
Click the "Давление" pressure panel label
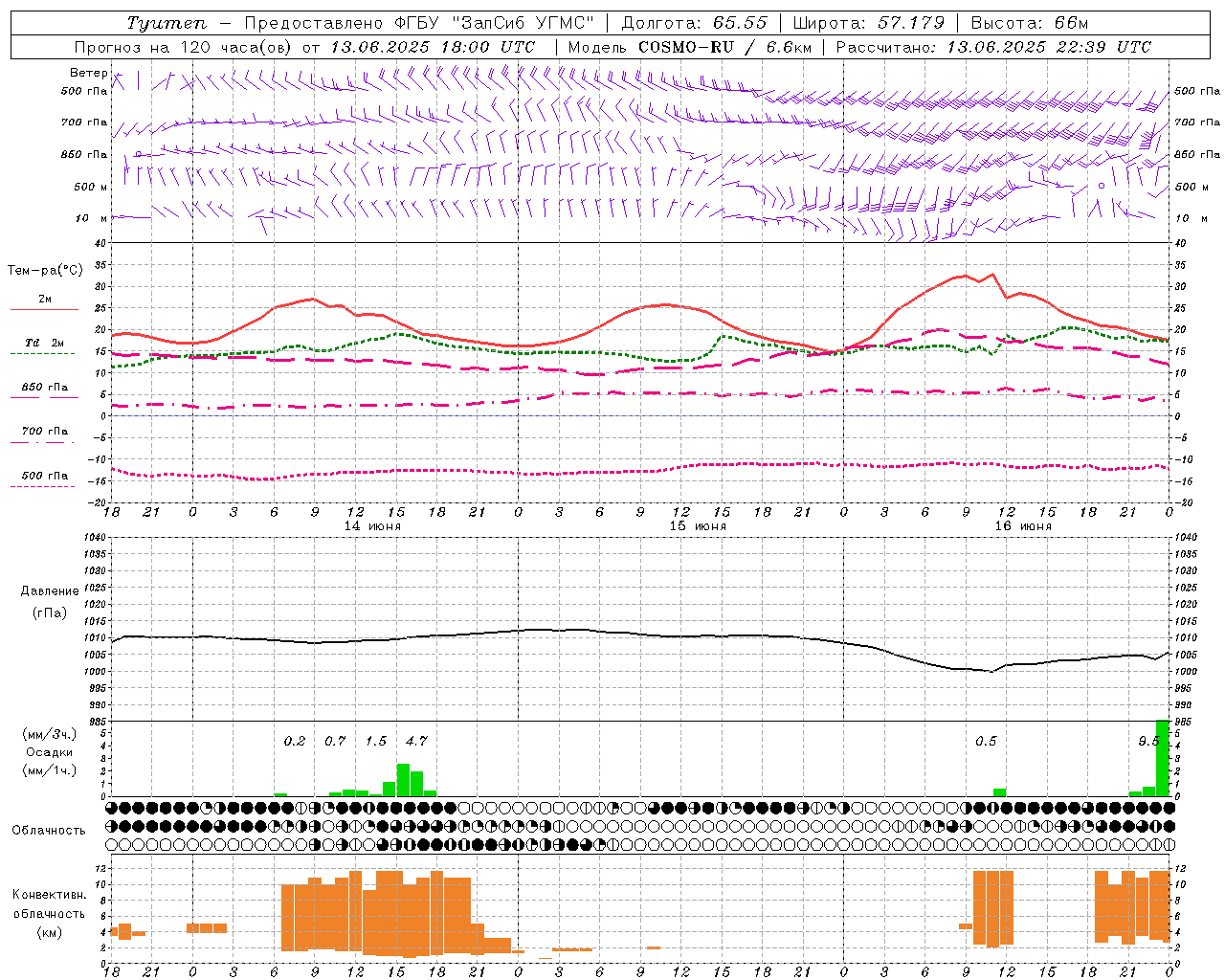click(x=50, y=591)
